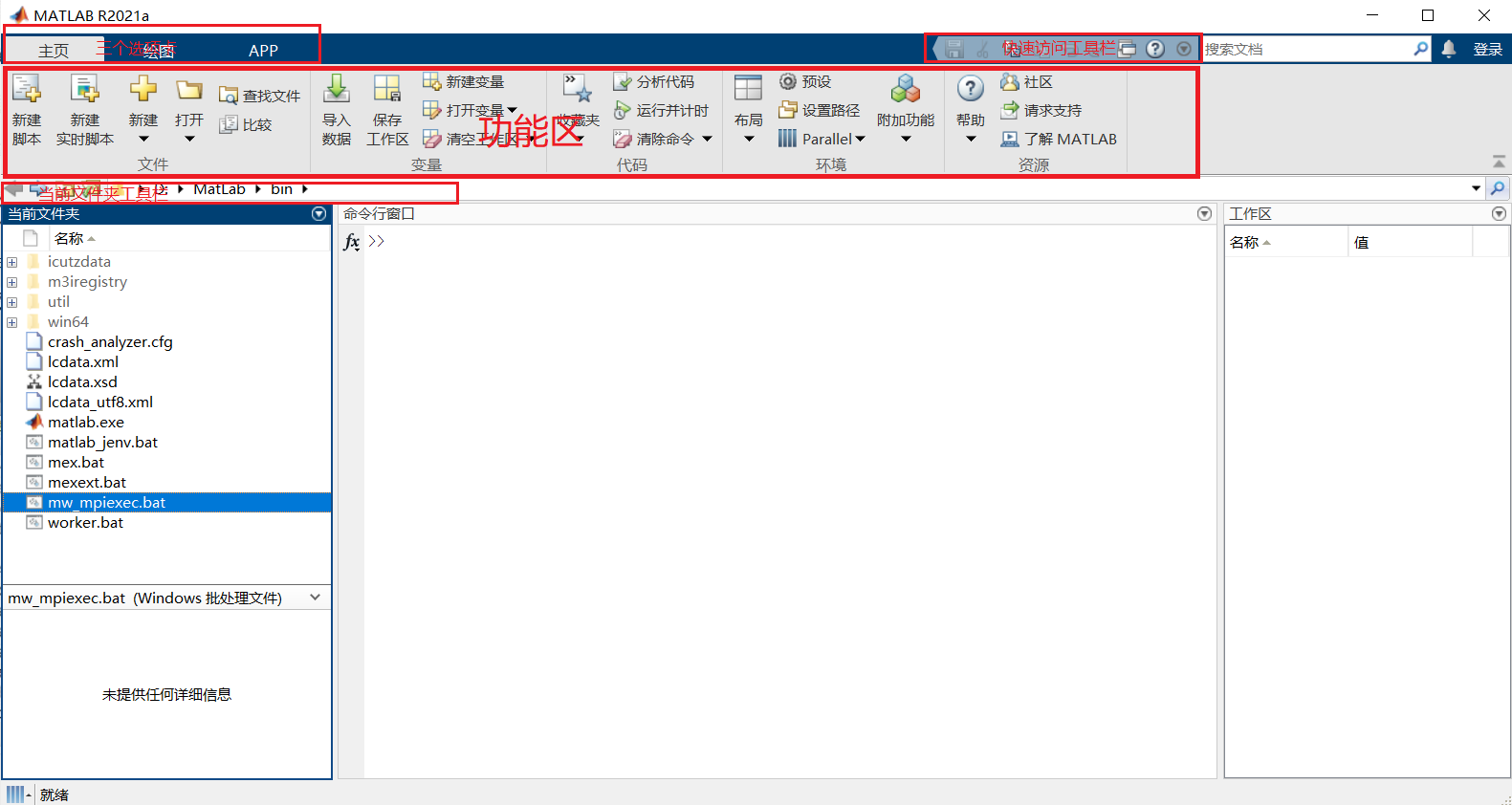Click Run and Time (运行并计时)
The width and height of the screenshot is (1512, 805).
(x=661, y=110)
